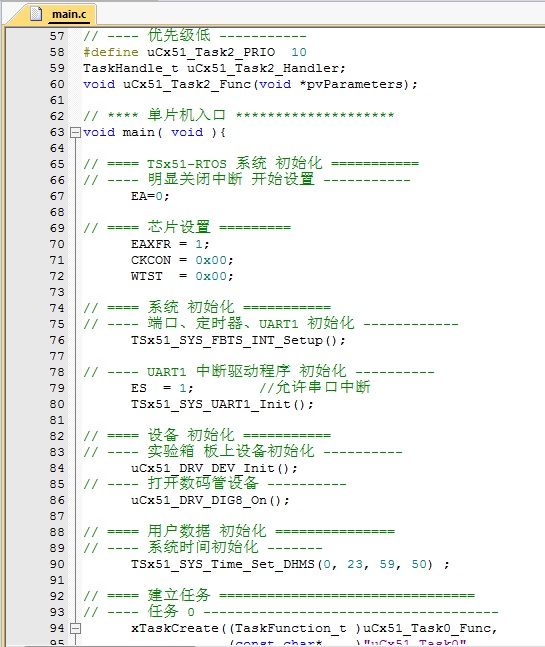Collapse the main function fold at line 63
545x647 pixels.
point(75,132)
